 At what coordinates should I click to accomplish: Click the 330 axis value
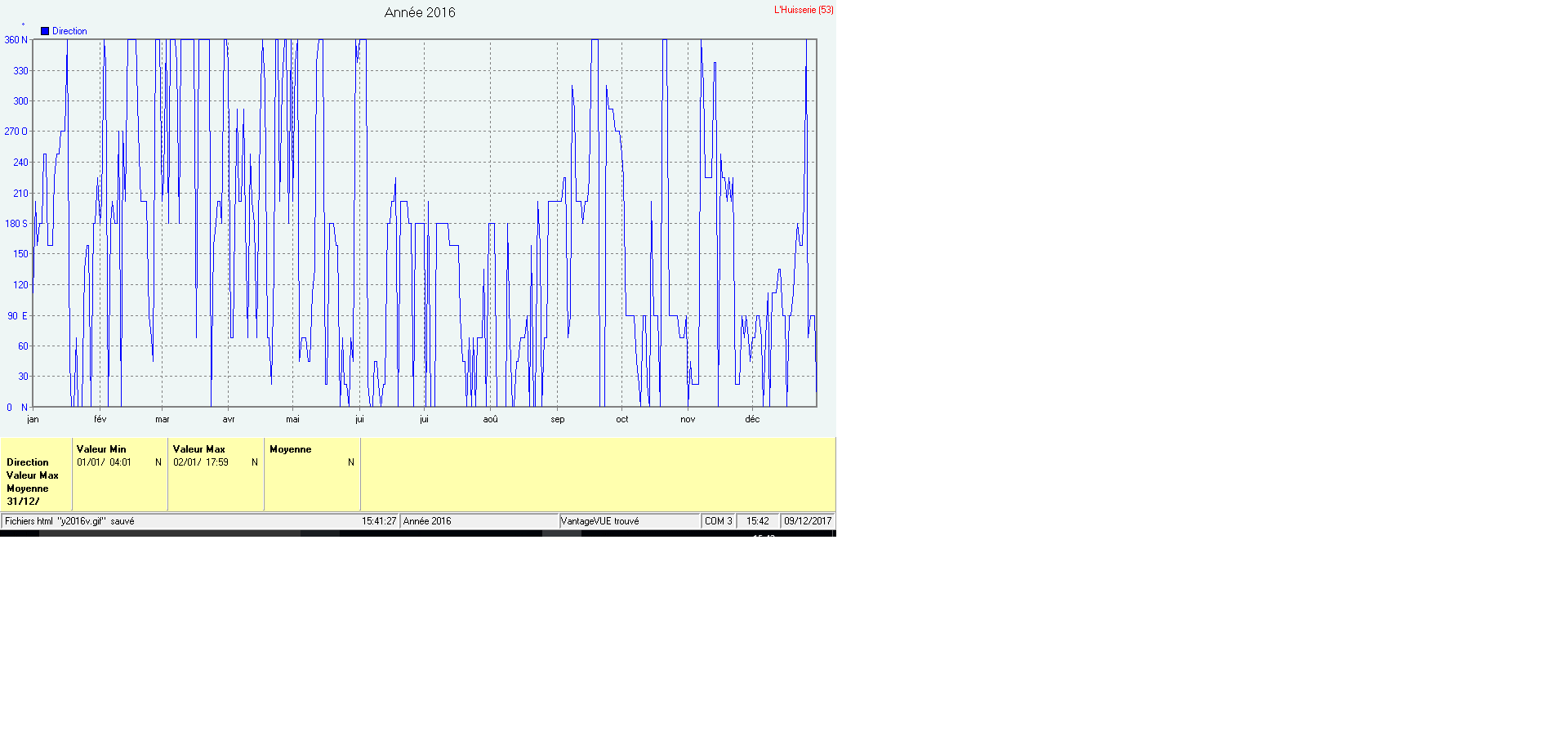(x=20, y=71)
